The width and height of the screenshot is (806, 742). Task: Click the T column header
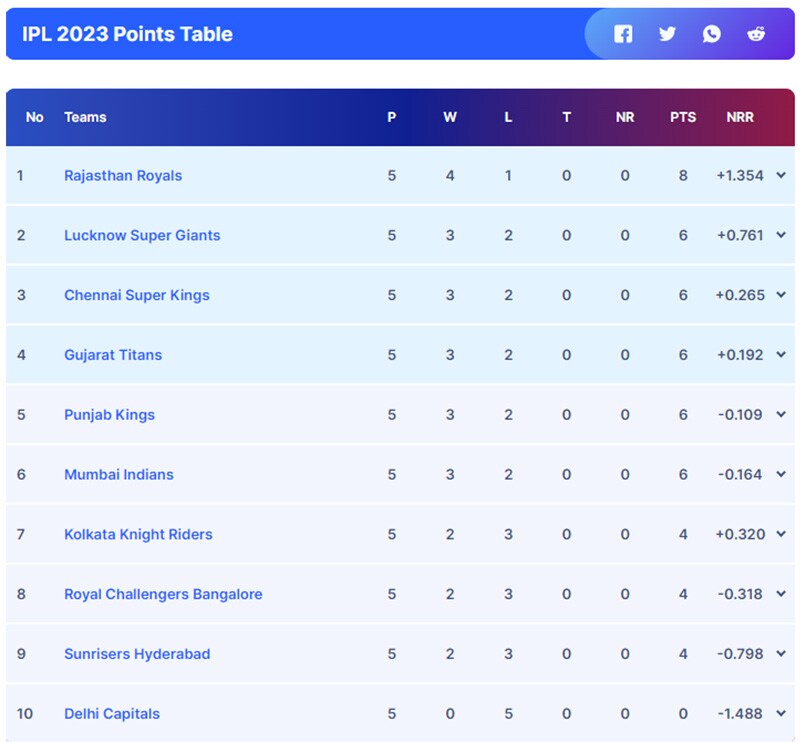pyautogui.click(x=566, y=117)
